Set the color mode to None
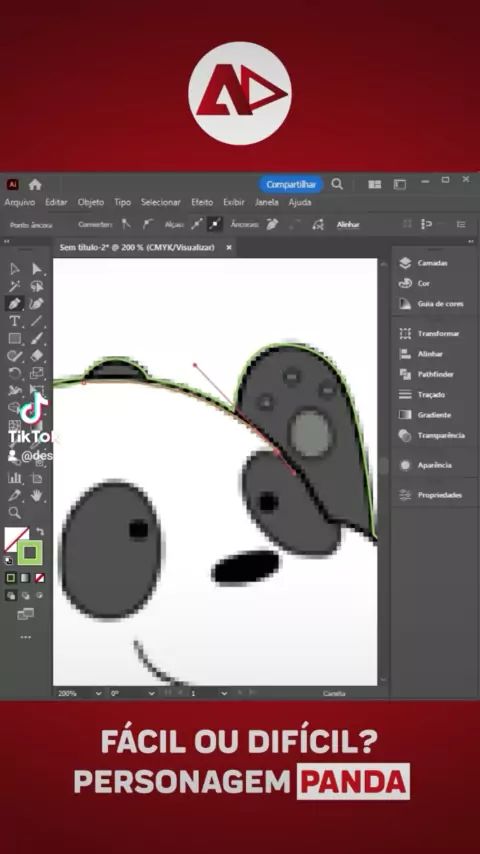The image size is (480, 854). (x=40, y=578)
